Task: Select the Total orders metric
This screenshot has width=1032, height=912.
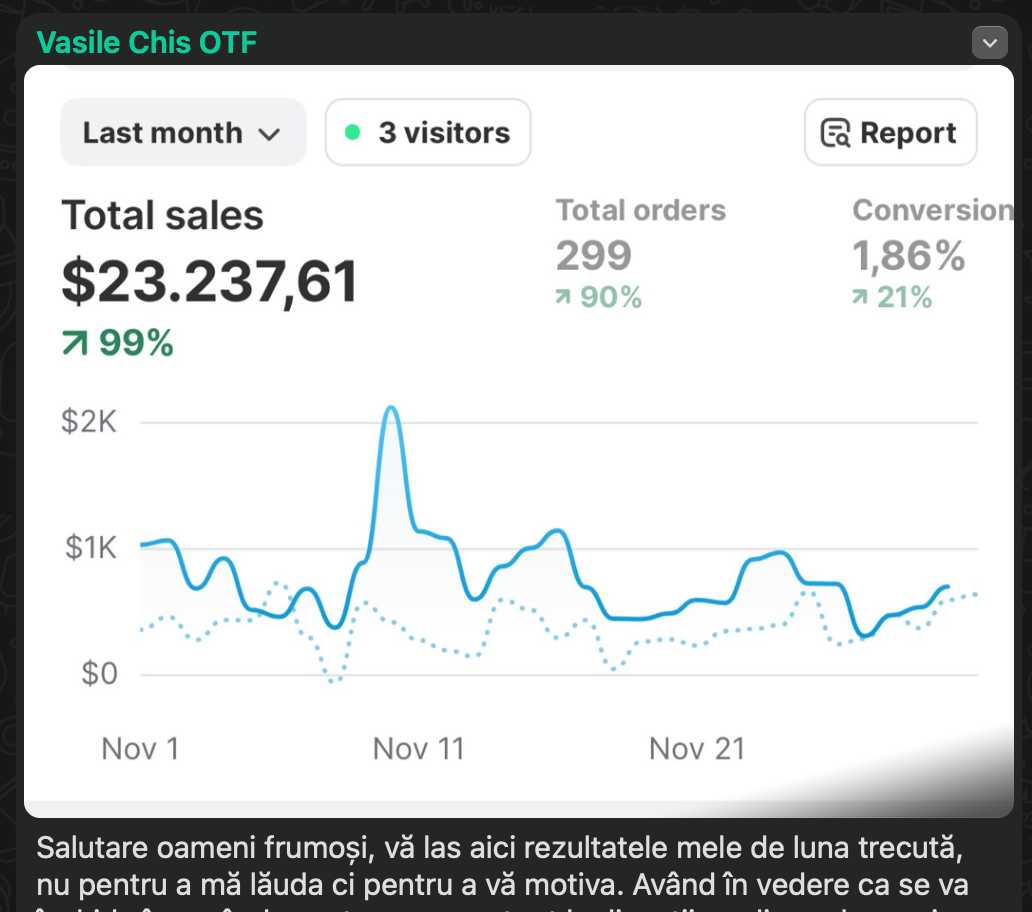Action: tap(640, 210)
